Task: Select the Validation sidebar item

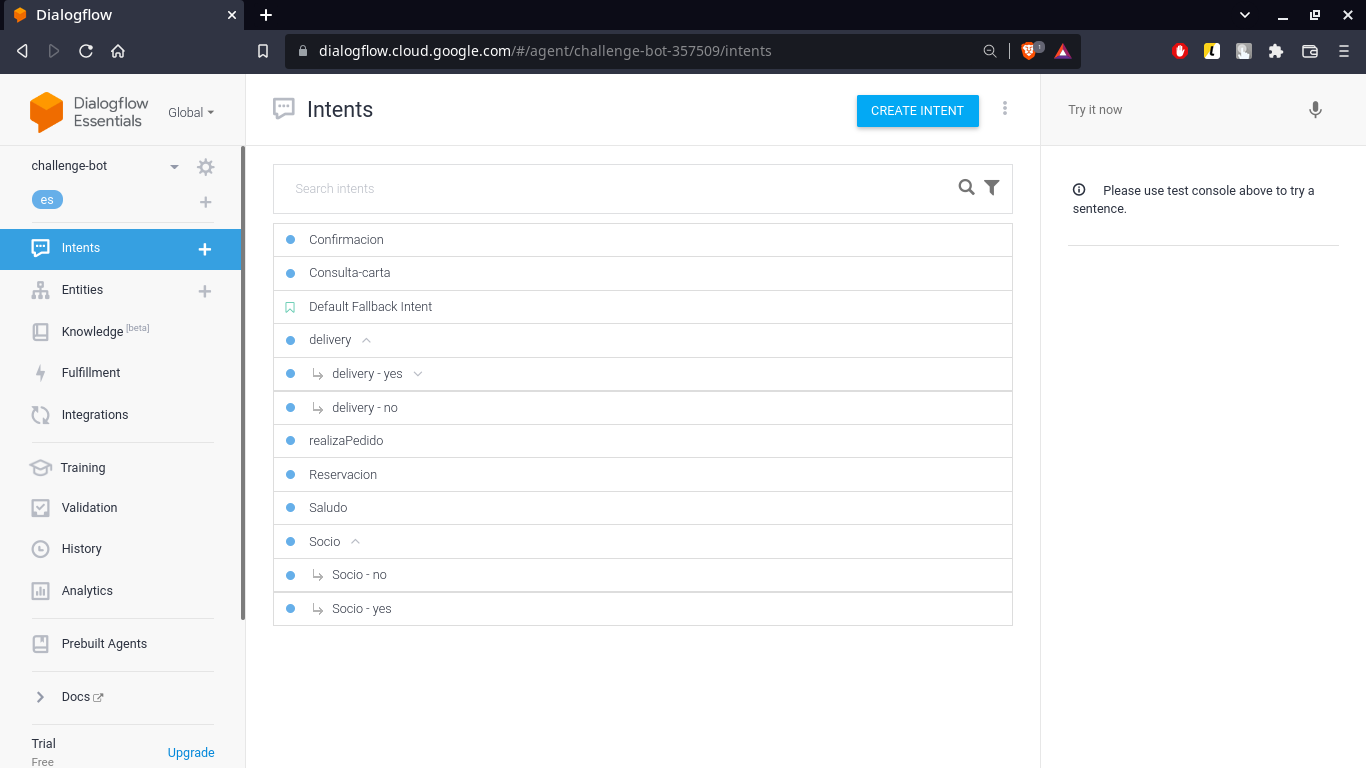Action: (x=40, y=507)
